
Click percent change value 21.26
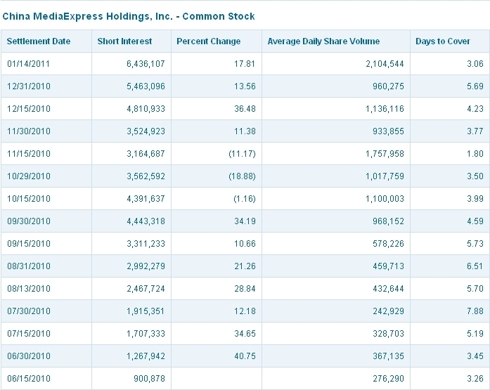245,266
